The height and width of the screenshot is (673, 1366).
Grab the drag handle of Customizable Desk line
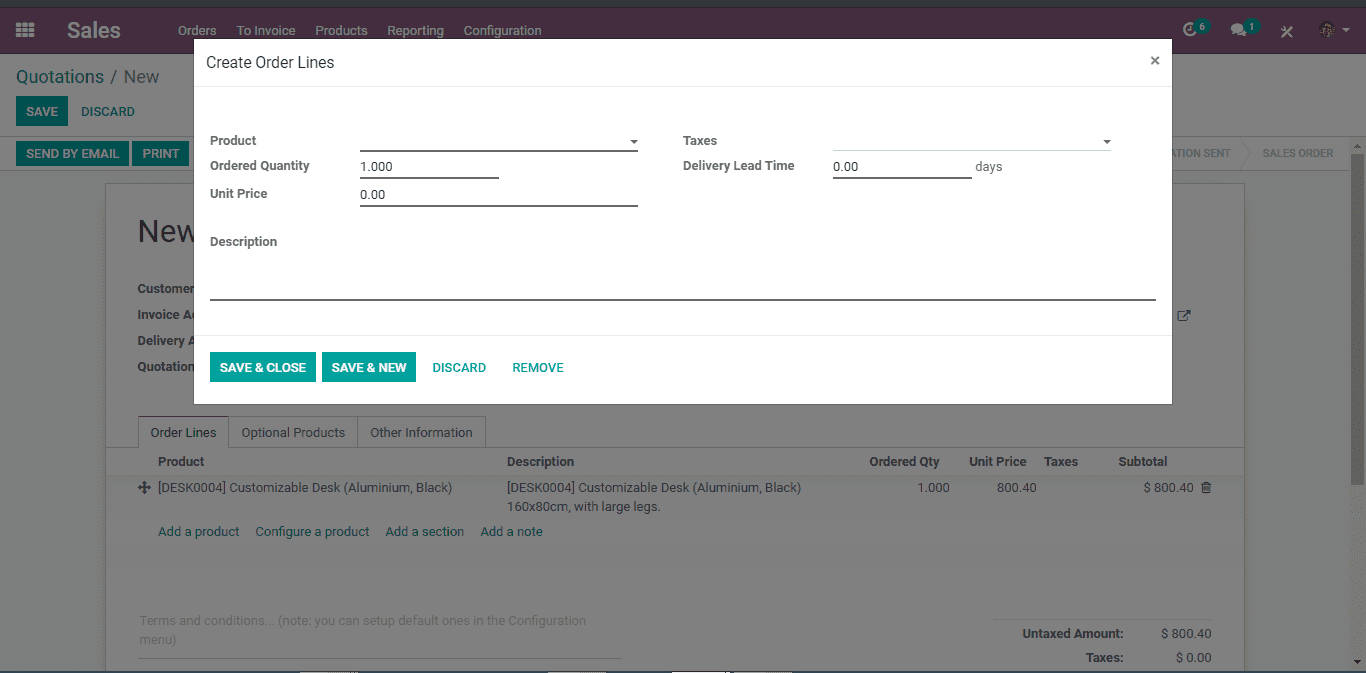coord(144,488)
